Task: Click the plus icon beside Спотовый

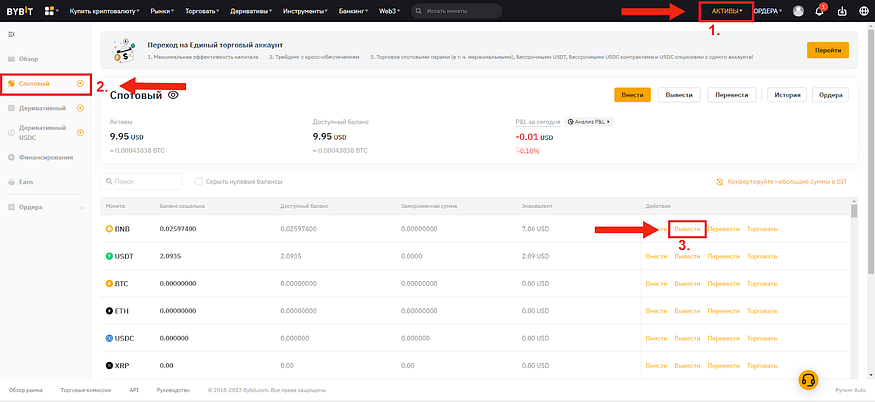Action: (x=80, y=83)
